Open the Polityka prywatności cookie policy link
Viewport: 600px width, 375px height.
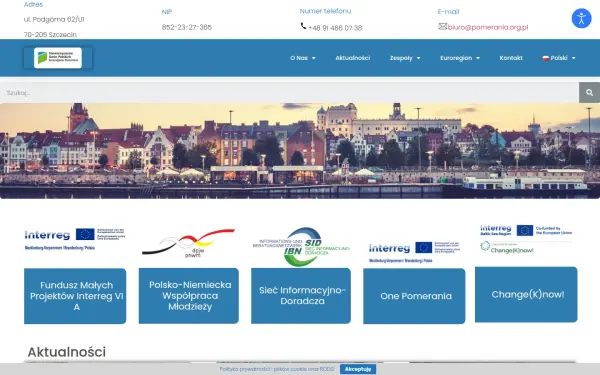coord(277,369)
